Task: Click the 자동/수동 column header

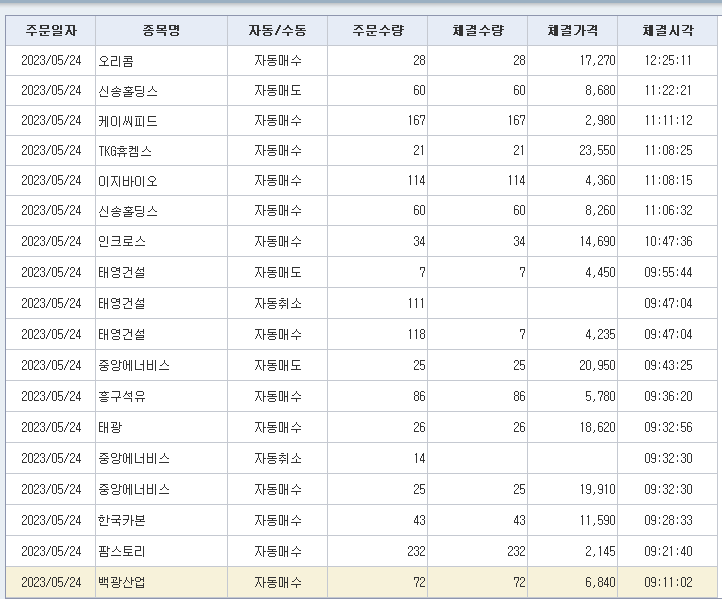Action: click(277, 30)
